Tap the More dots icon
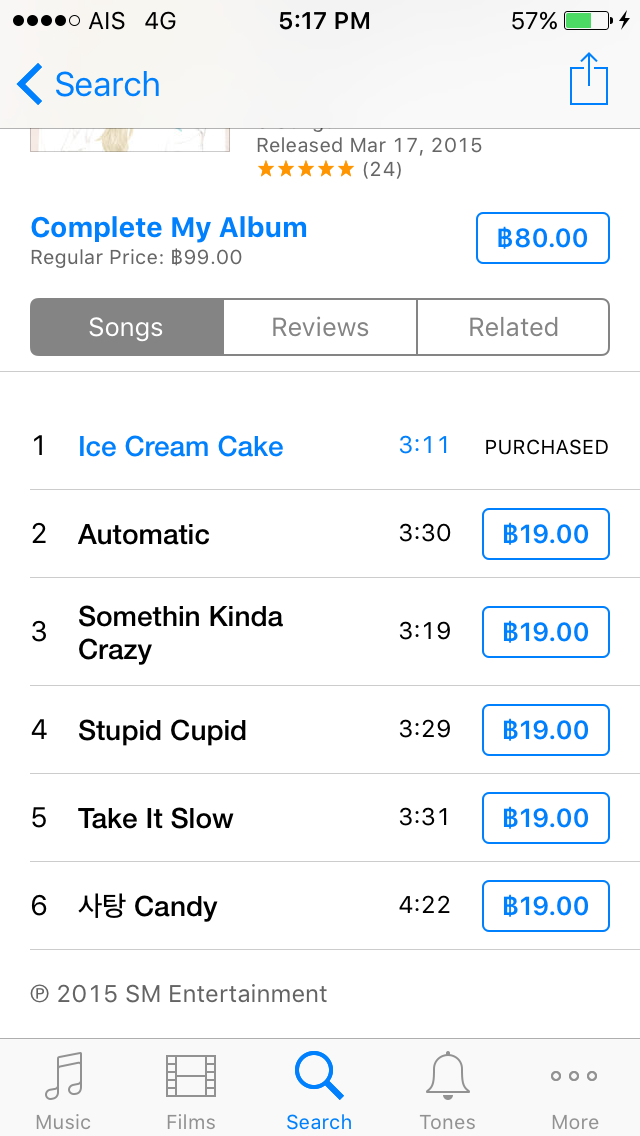 (575, 1076)
